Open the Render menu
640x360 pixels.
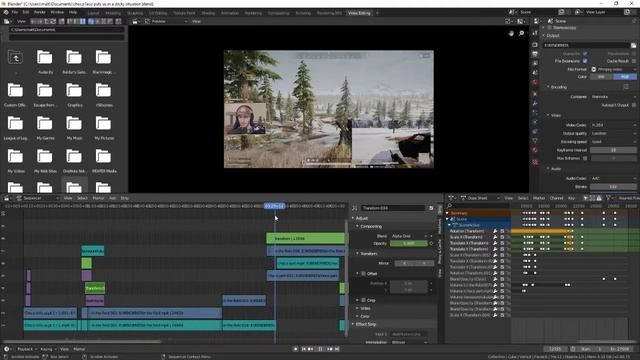point(40,12)
